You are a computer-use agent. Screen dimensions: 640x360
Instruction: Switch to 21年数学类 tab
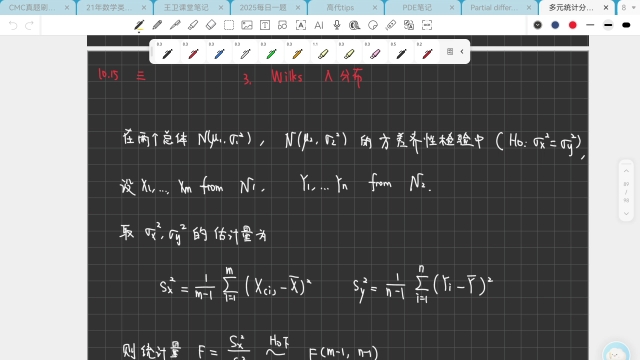[109, 7]
